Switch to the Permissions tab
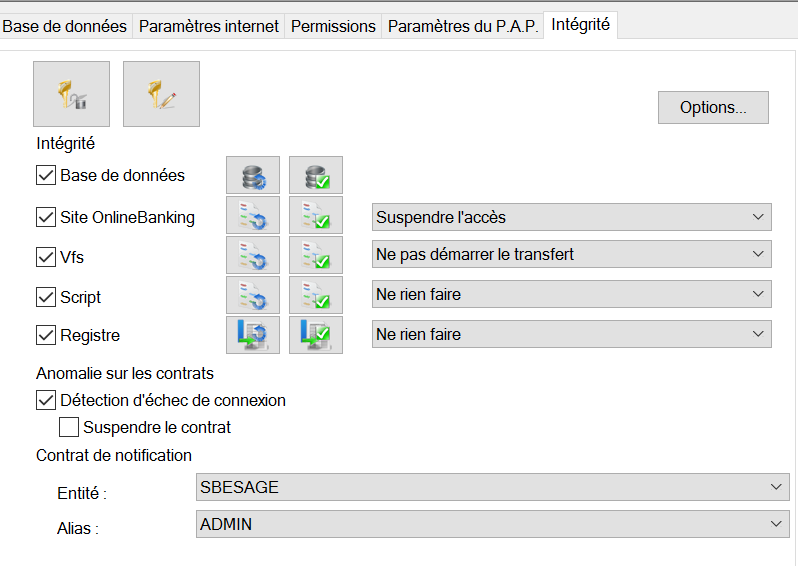This screenshot has height=566, width=798. pyautogui.click(x=333, y=27)
